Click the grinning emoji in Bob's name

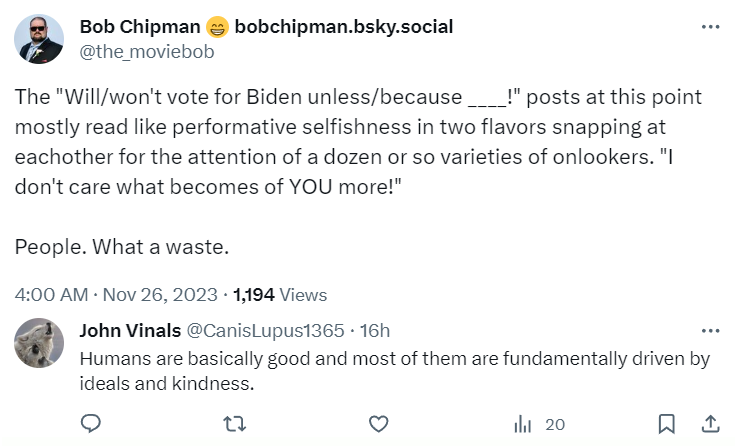[214, 27]
